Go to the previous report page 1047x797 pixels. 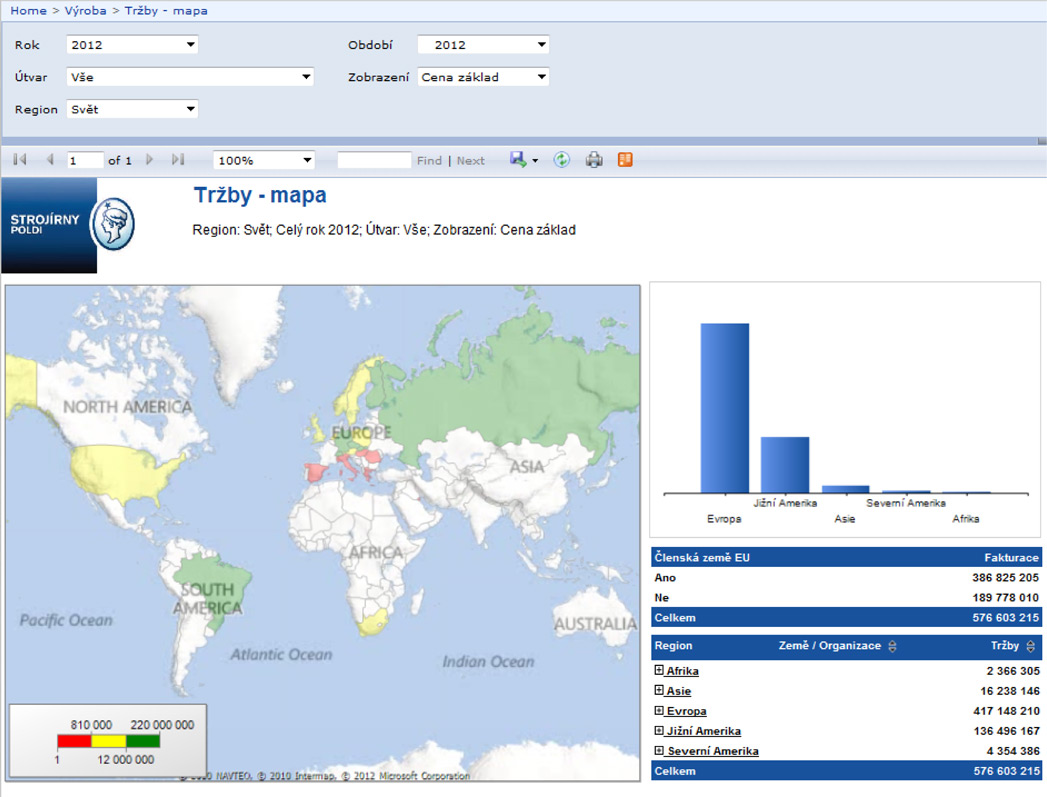coord(49,160)
